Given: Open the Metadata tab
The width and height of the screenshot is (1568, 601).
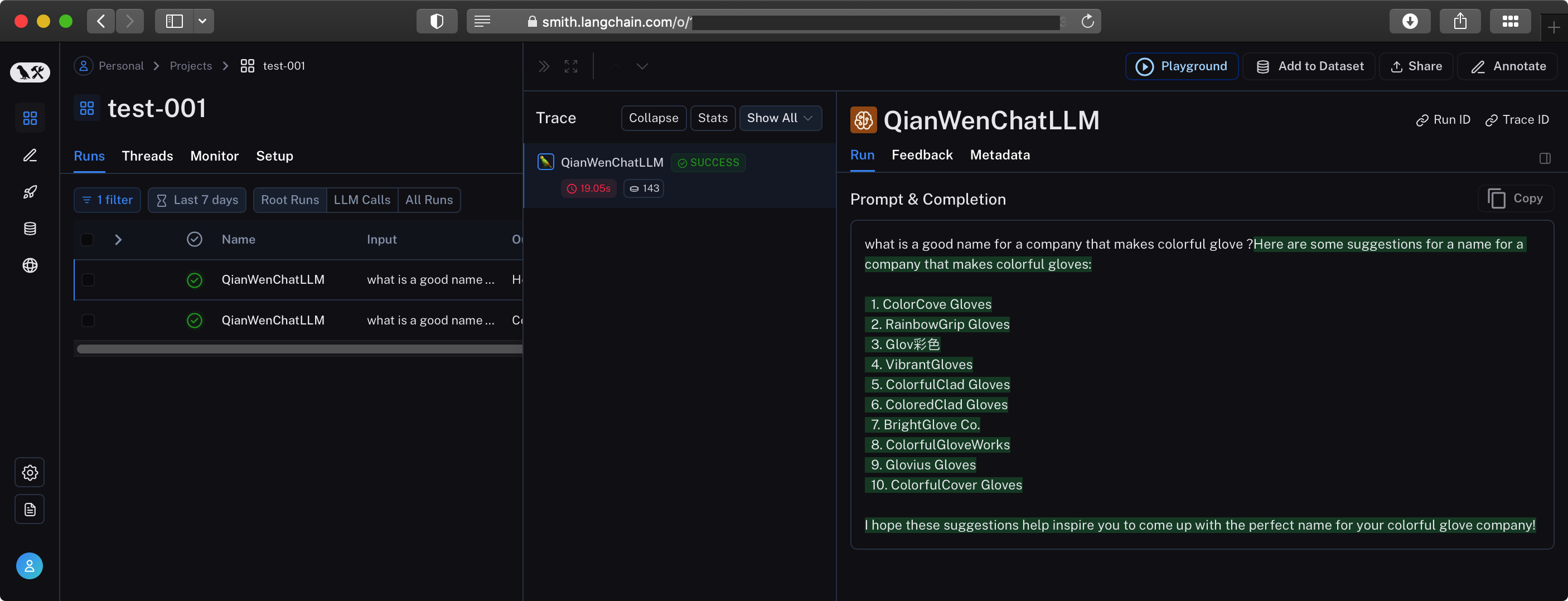Looking at the screenshot, I should click(x=1000, y=155).
